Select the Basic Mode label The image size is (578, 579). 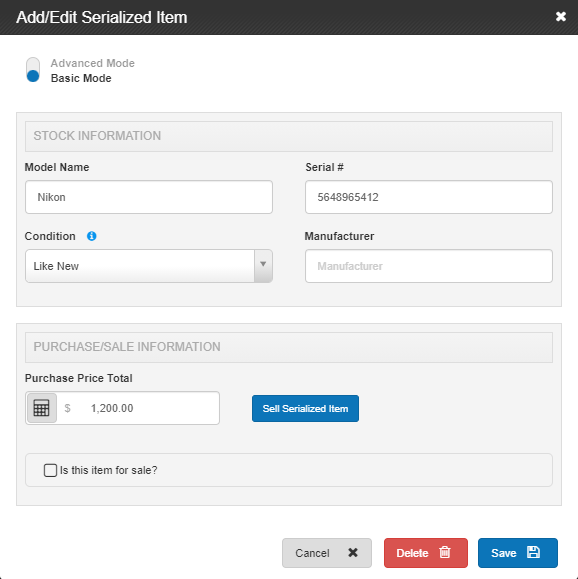(81, 78)
